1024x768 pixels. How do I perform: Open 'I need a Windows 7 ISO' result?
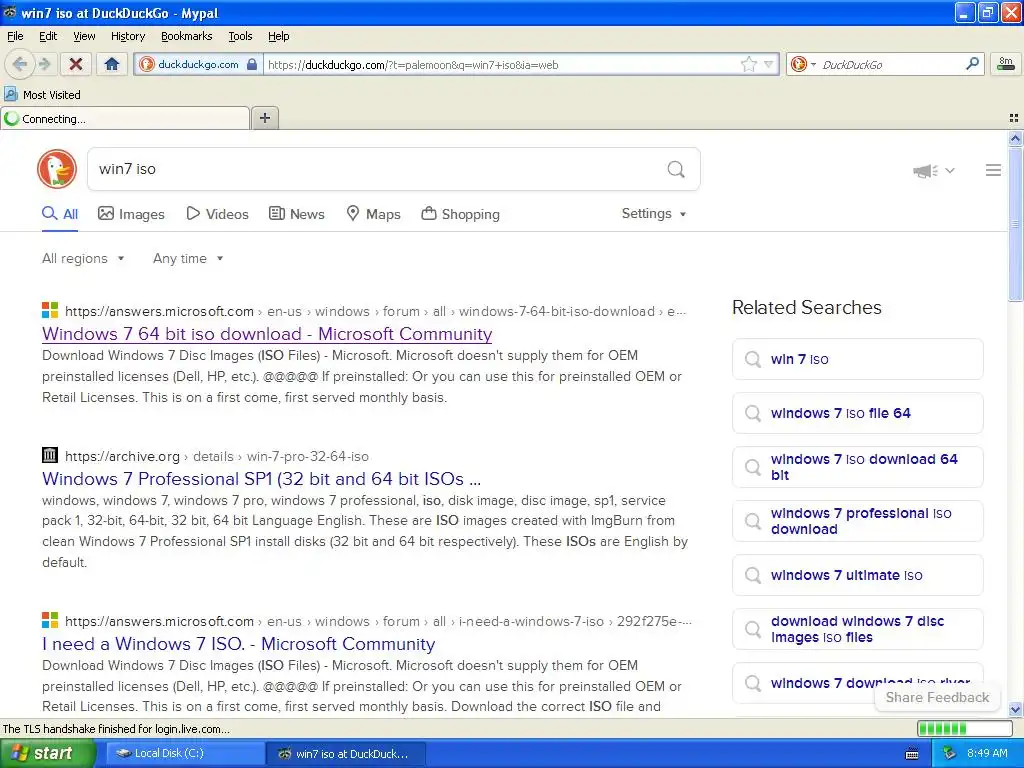(x=238, y=644)
